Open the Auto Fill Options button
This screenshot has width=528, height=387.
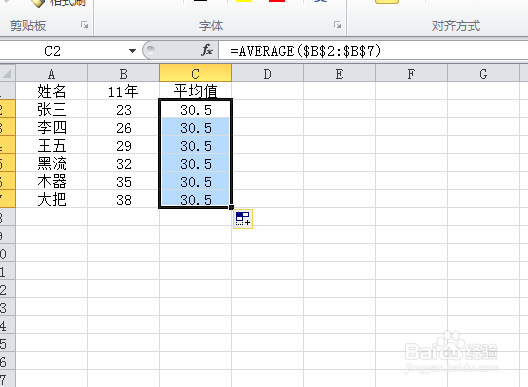tap(243, 219)
